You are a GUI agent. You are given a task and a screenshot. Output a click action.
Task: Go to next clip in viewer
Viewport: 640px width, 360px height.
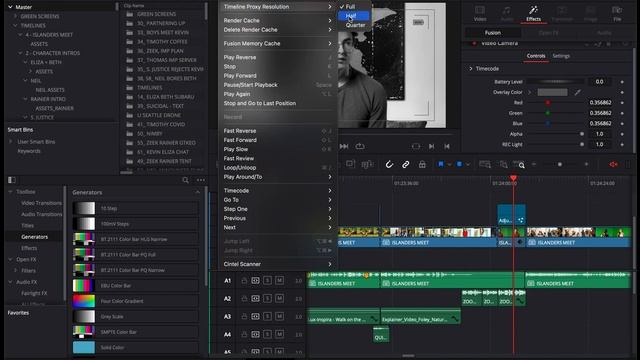tap(431, 146)
